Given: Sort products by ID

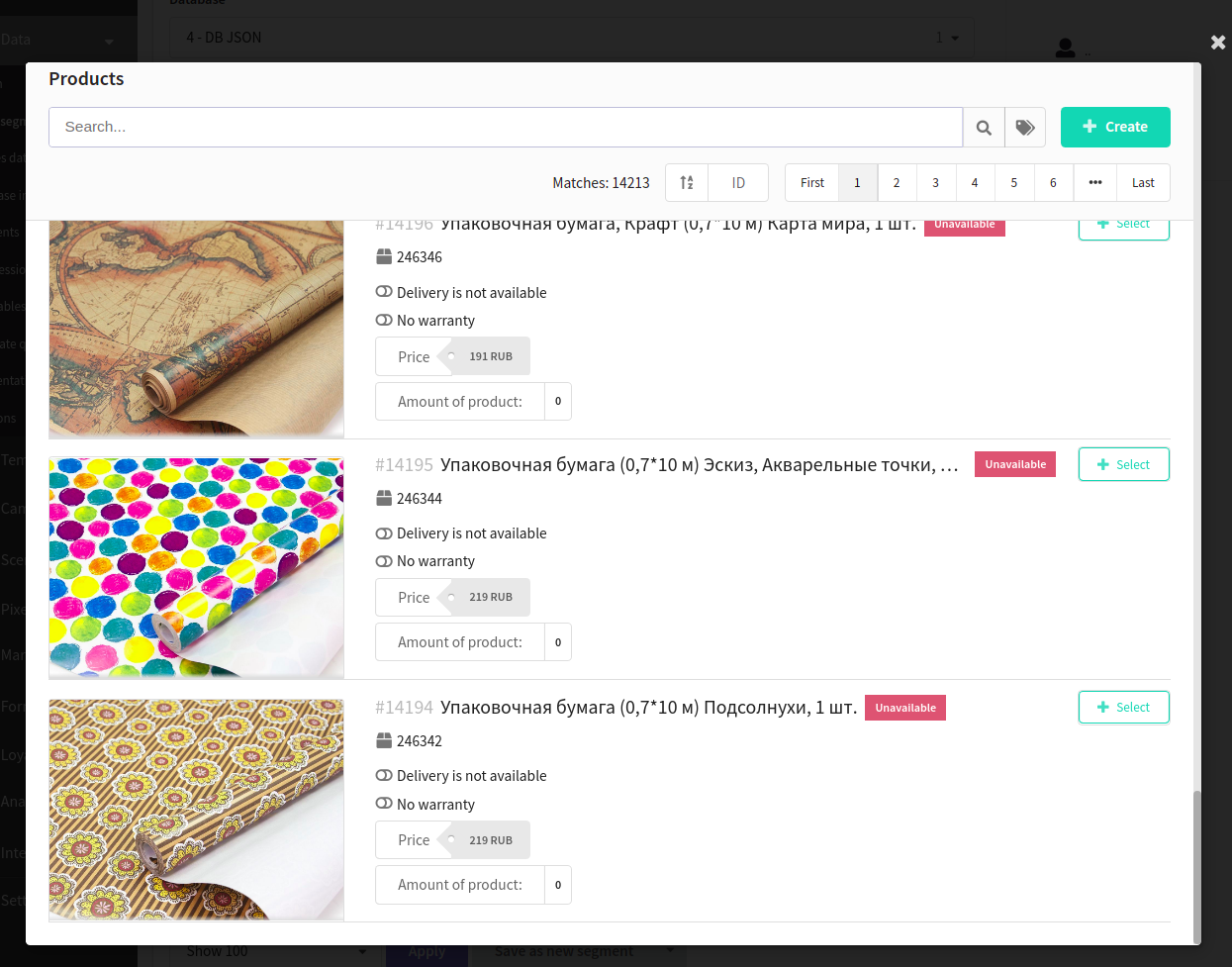Looking at the screenshot, I should tap(738, 183).
